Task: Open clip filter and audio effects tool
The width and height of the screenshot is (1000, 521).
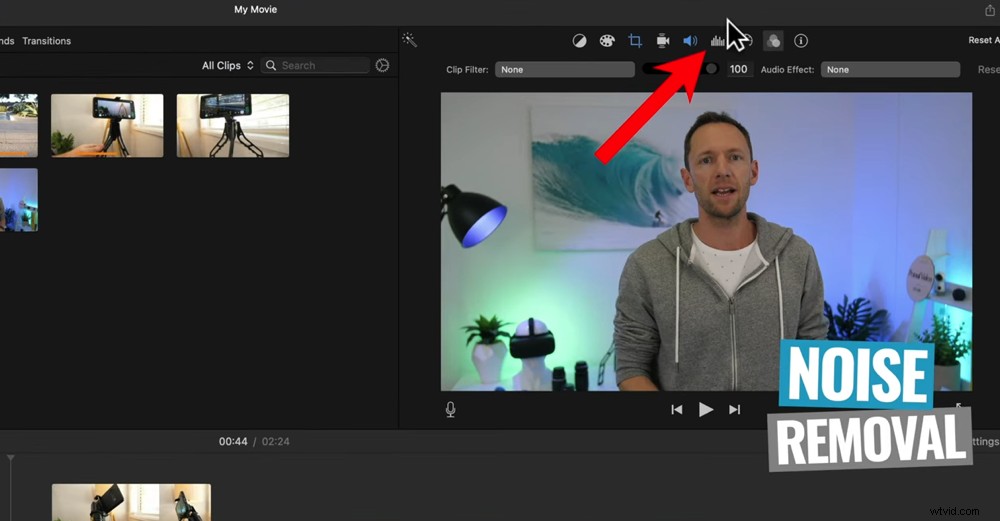Action: [x=773, y=41]
